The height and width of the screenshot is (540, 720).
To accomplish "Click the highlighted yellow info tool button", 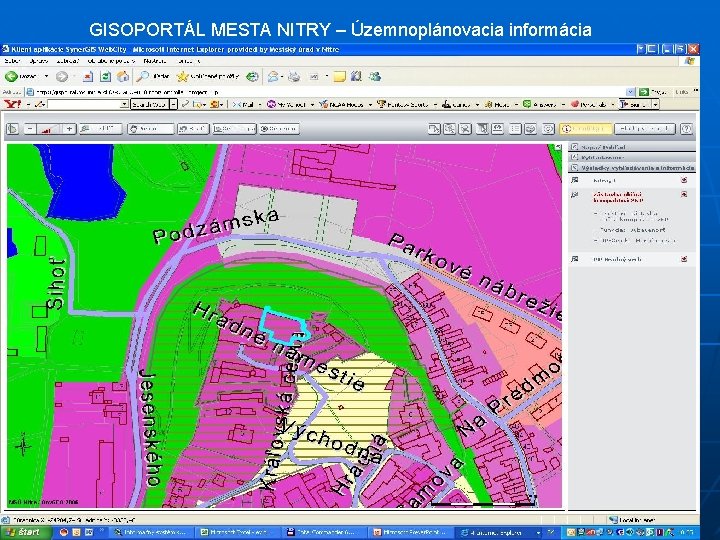I will coord(585,129).
